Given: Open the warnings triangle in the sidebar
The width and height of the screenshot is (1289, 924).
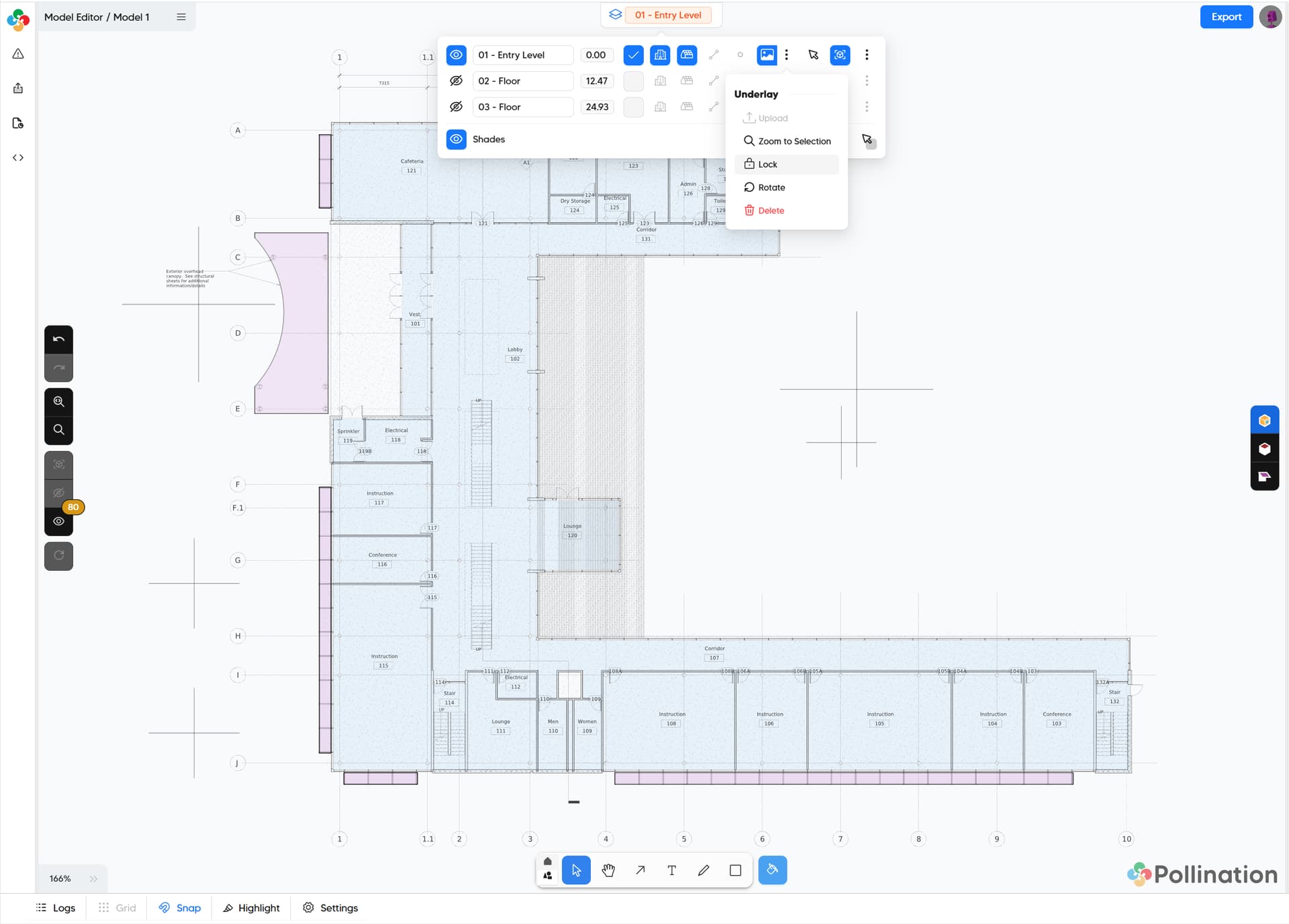Looking at the screenshot, I should pos(18,54).
